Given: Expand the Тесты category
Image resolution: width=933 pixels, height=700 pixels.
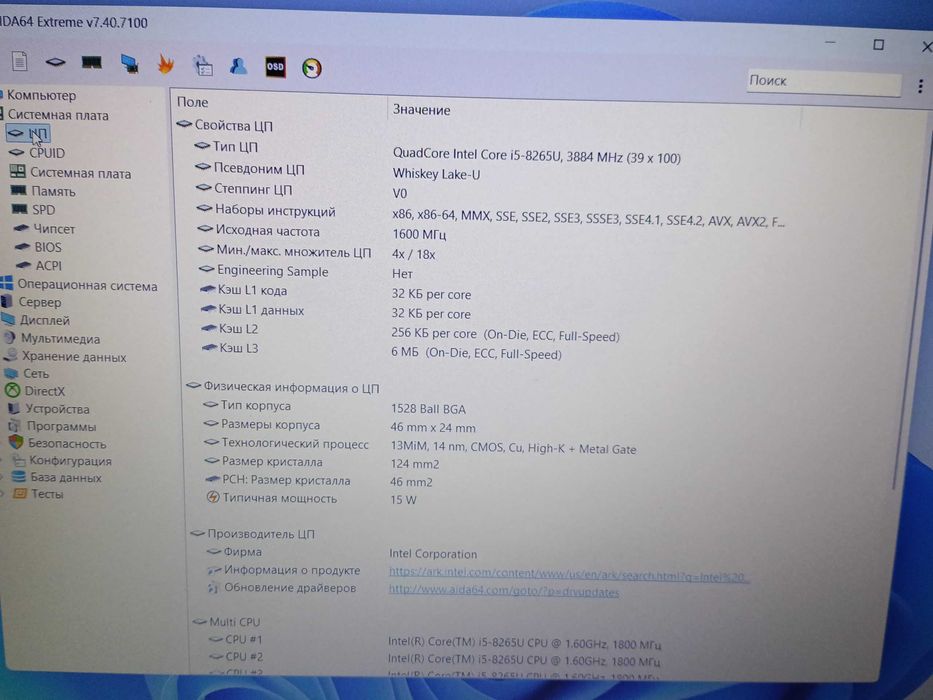Looking at the screenshot, I should (47, 494).
